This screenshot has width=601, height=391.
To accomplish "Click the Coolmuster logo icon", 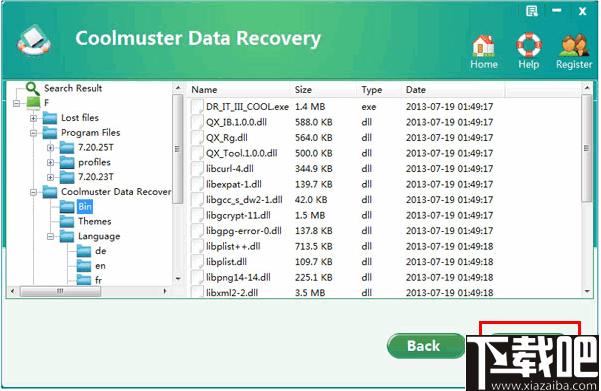I will pos(34,41).
